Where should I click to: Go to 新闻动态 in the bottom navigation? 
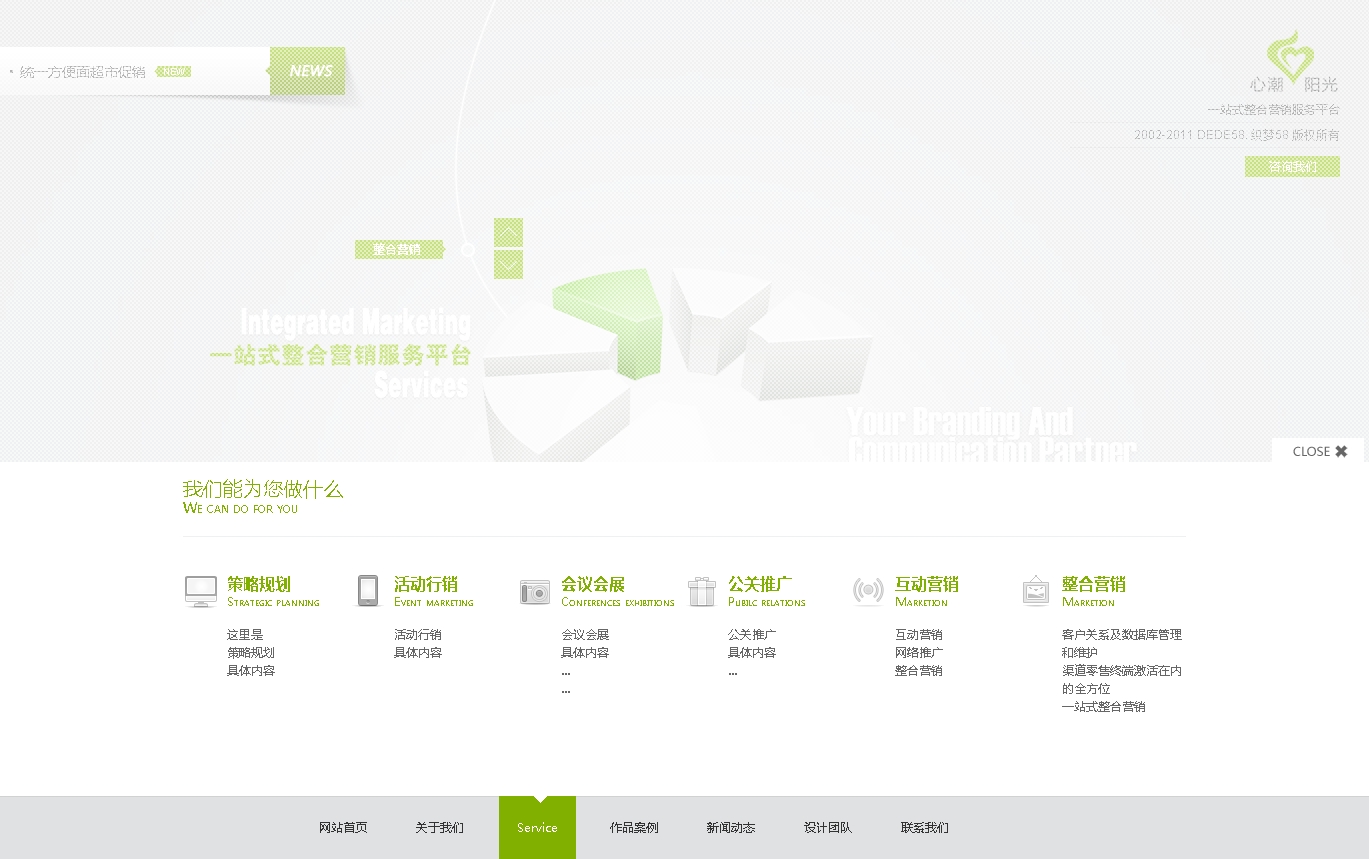(x=731, y=828)
